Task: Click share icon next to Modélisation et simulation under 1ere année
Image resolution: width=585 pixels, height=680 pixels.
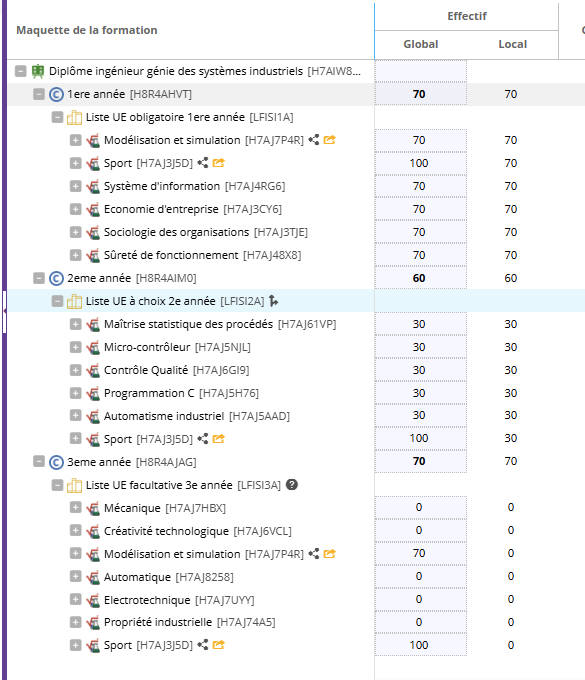Action: point(314,140)
